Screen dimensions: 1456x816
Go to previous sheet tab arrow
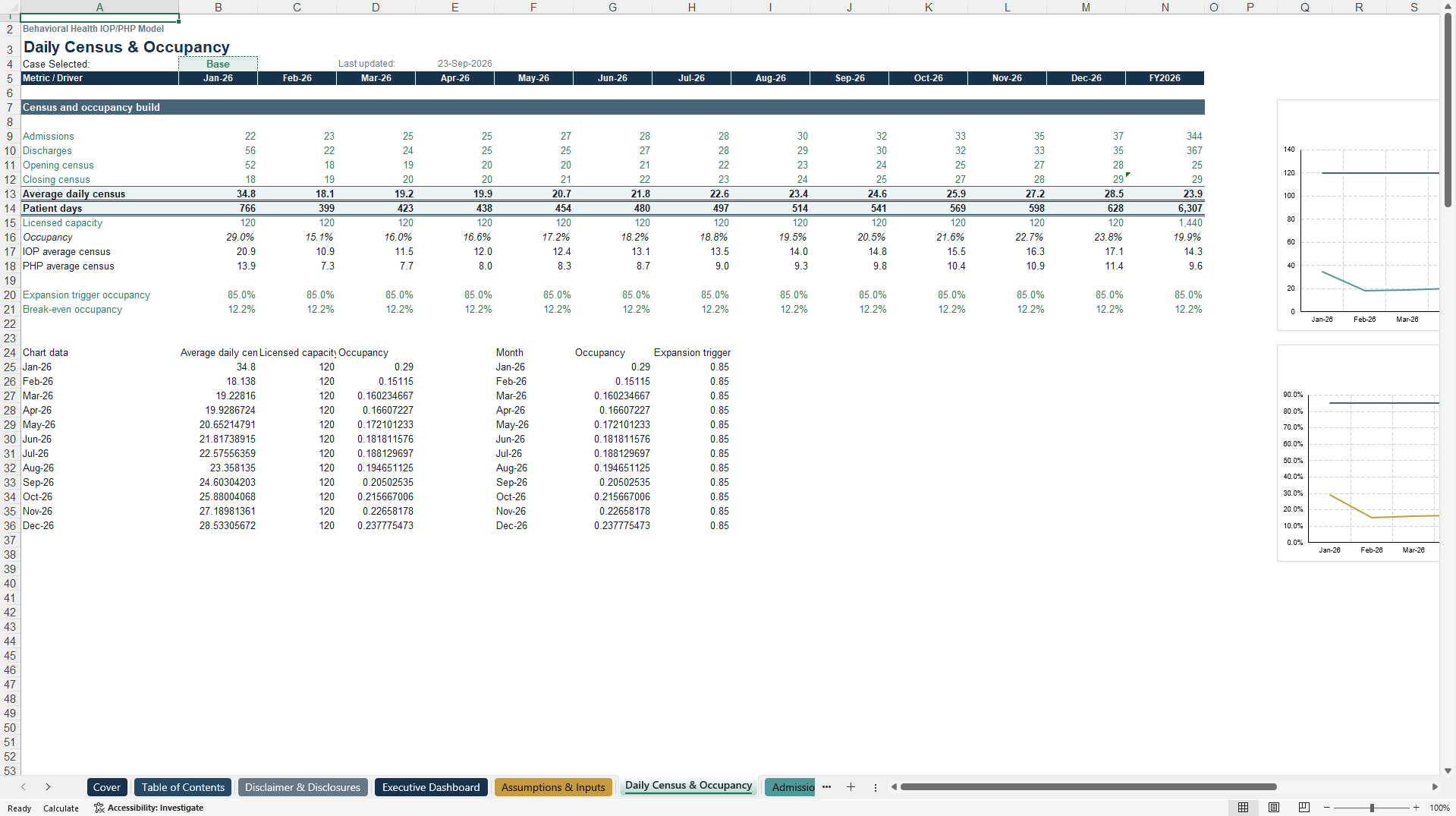pyautogui.click(x=24, y=787)
